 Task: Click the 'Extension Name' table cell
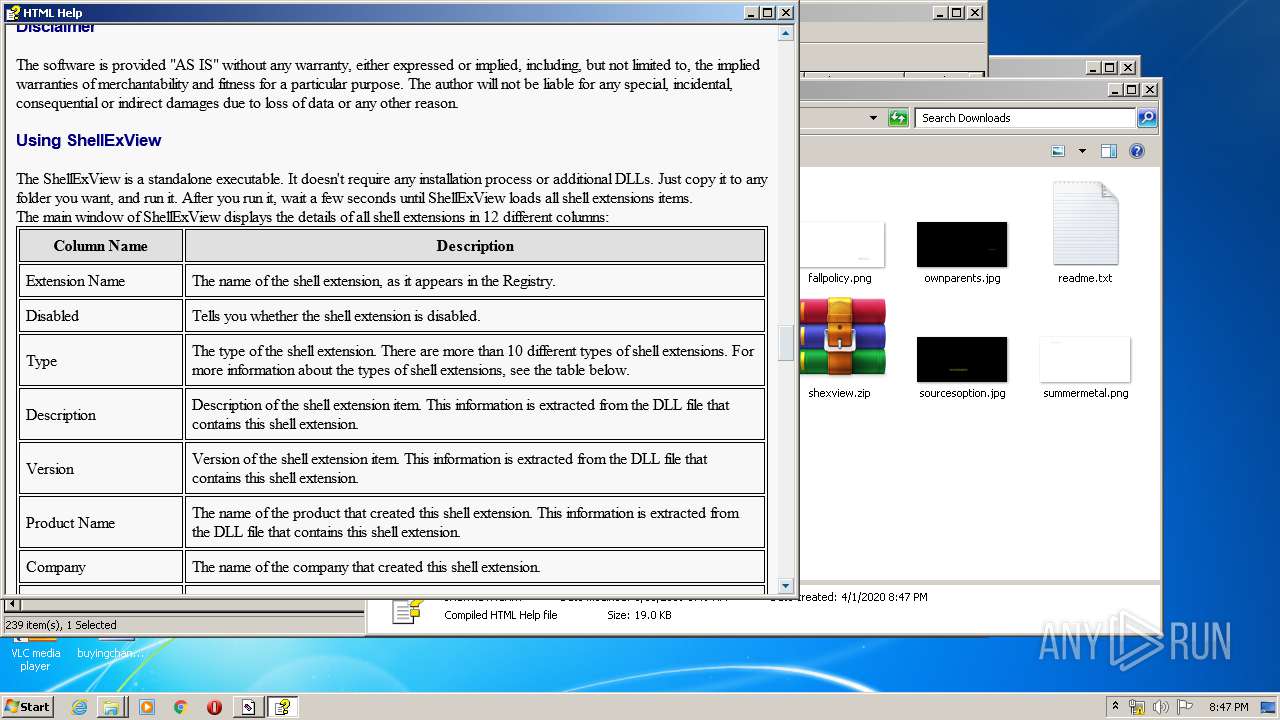(x=100, y=281)
